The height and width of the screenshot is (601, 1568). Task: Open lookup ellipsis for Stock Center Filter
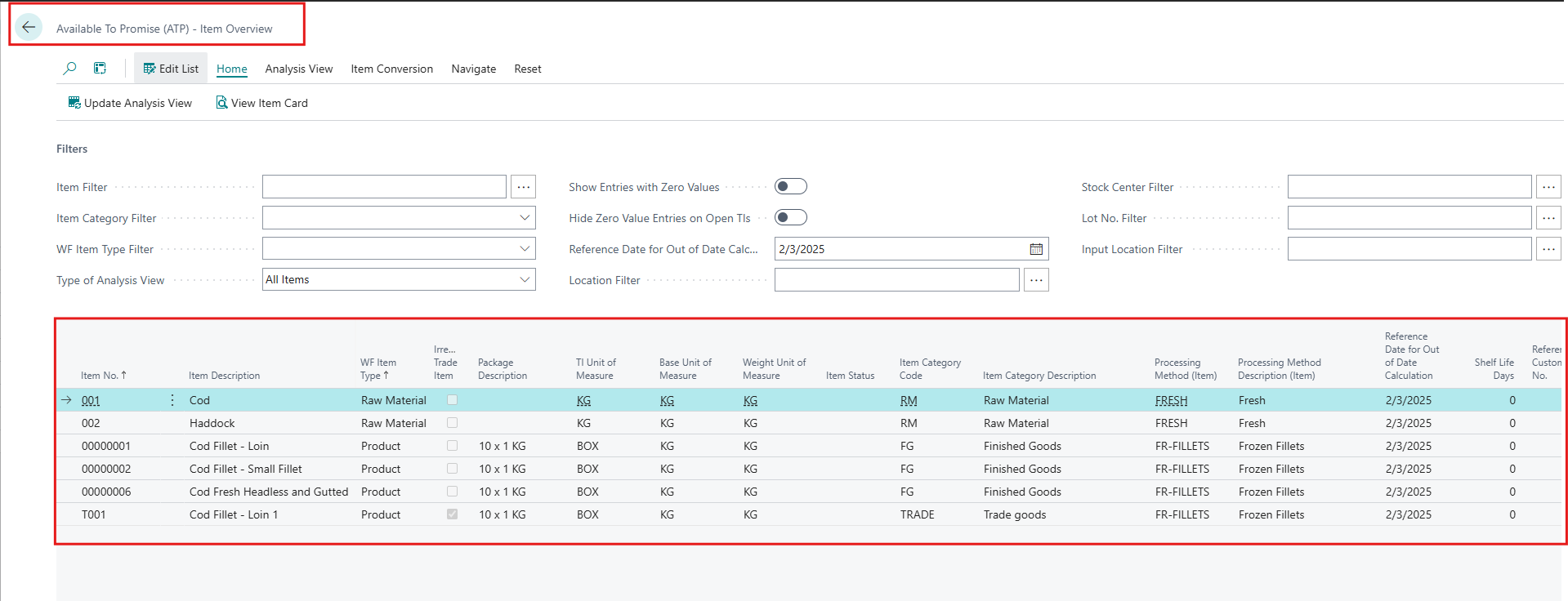pos(1548,187)
